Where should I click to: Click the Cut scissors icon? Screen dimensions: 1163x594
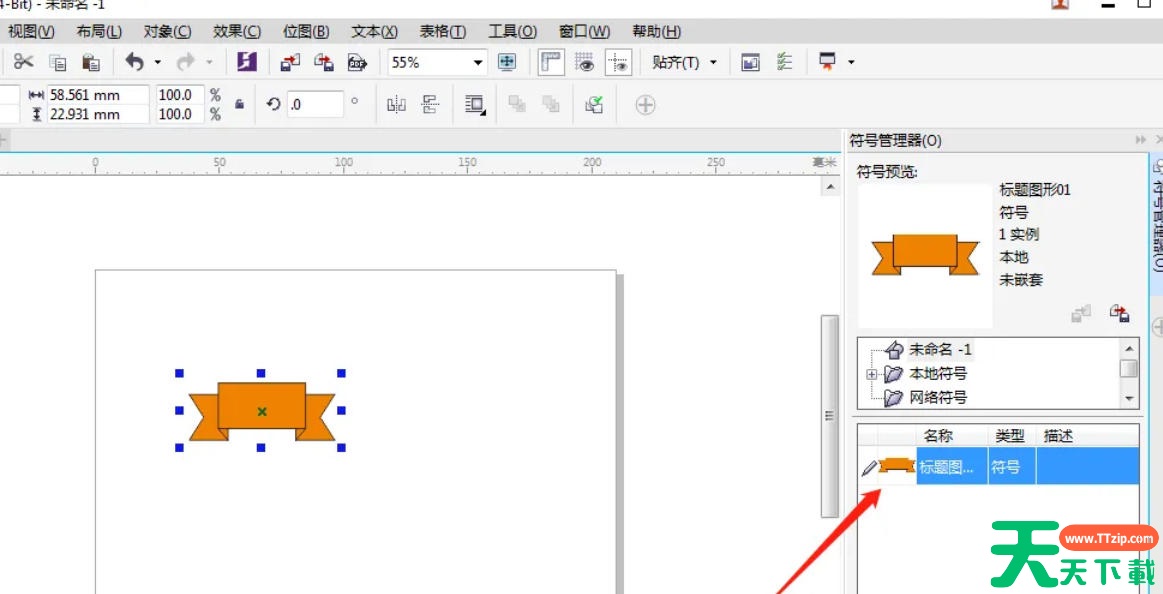[23, 62]
